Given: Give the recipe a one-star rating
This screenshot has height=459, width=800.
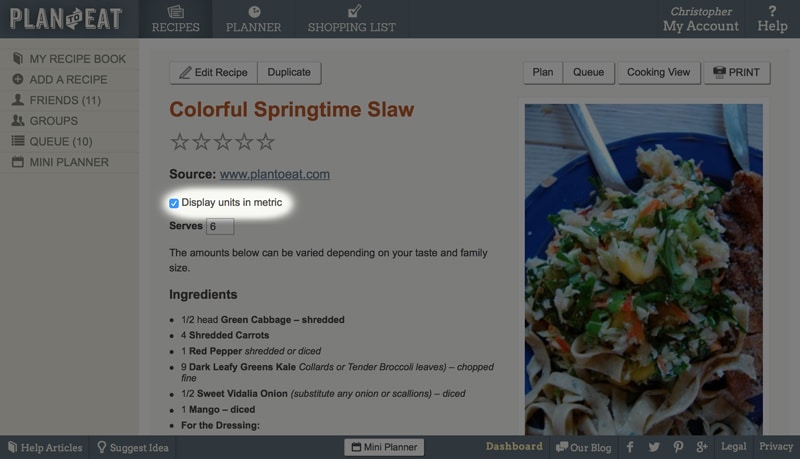Looking at the screenshot, I should tap(180, 142).
